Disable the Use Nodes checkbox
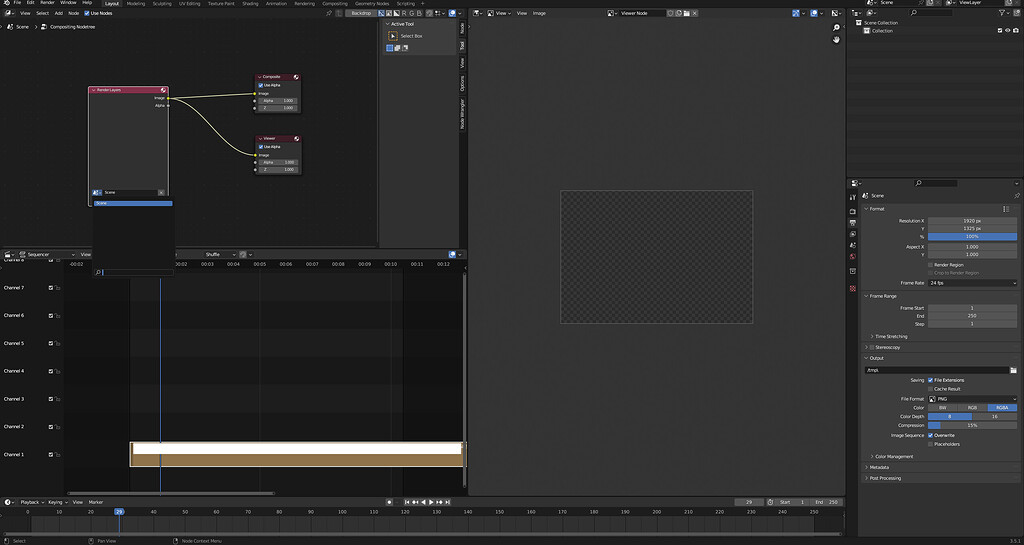This screenshot has height=545, width=1024. [x=87, y=13]
